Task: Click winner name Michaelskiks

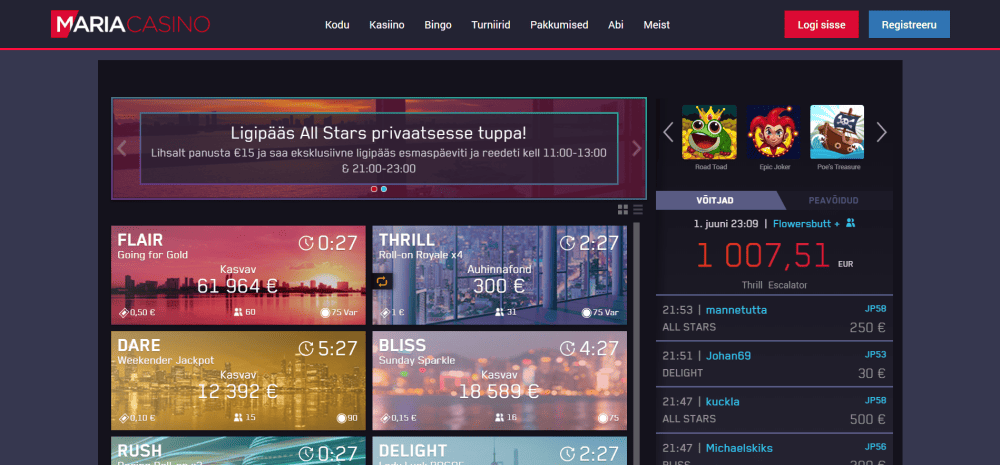Action: 739,448
